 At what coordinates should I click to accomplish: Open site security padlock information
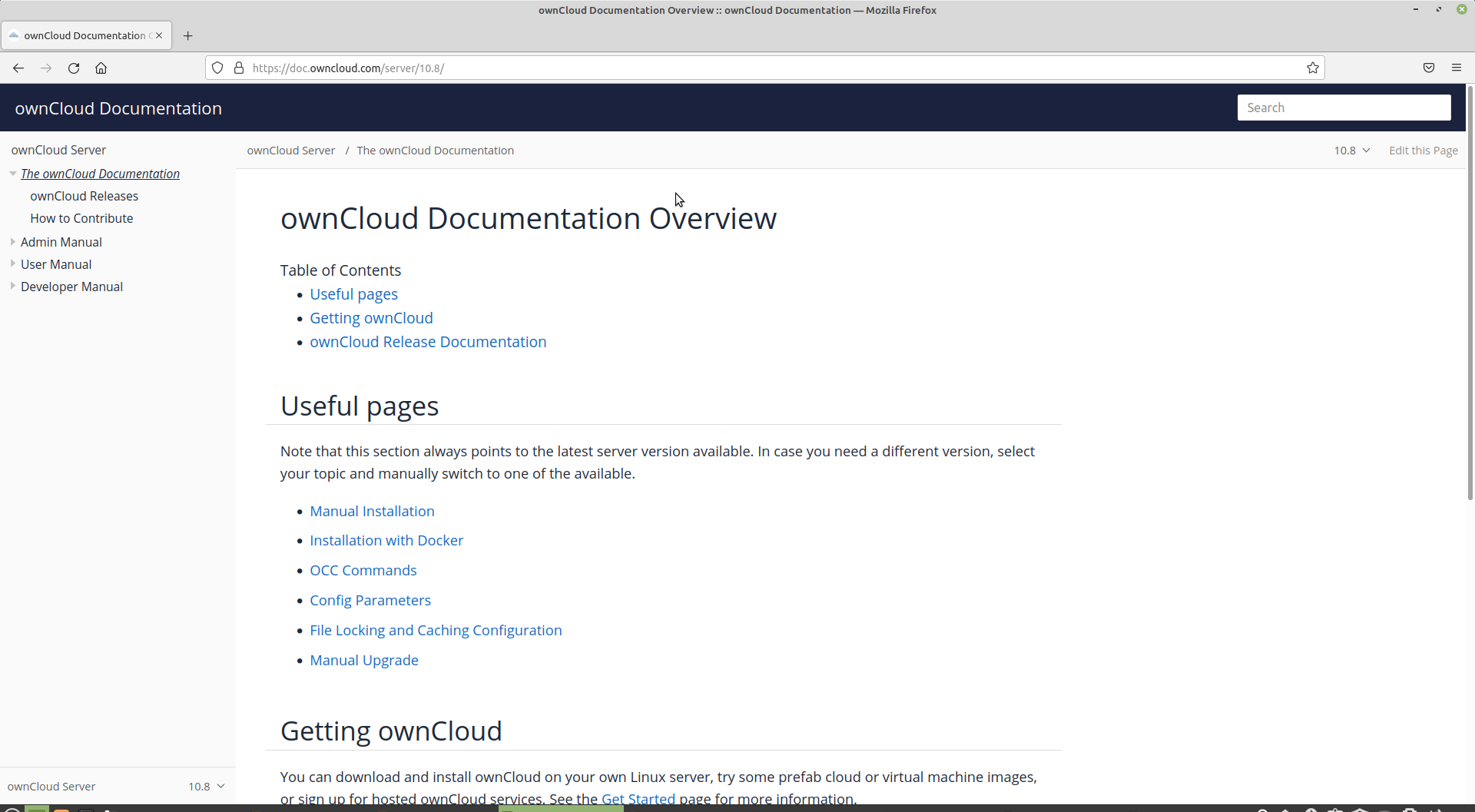[239, 68]
